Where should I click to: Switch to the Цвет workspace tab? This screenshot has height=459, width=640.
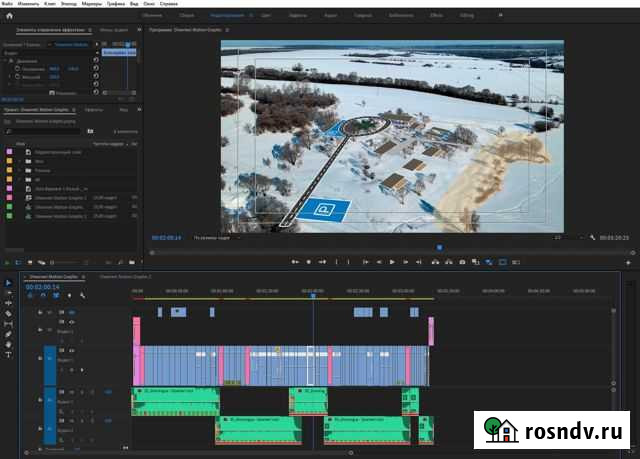click(x=265, y=17)
